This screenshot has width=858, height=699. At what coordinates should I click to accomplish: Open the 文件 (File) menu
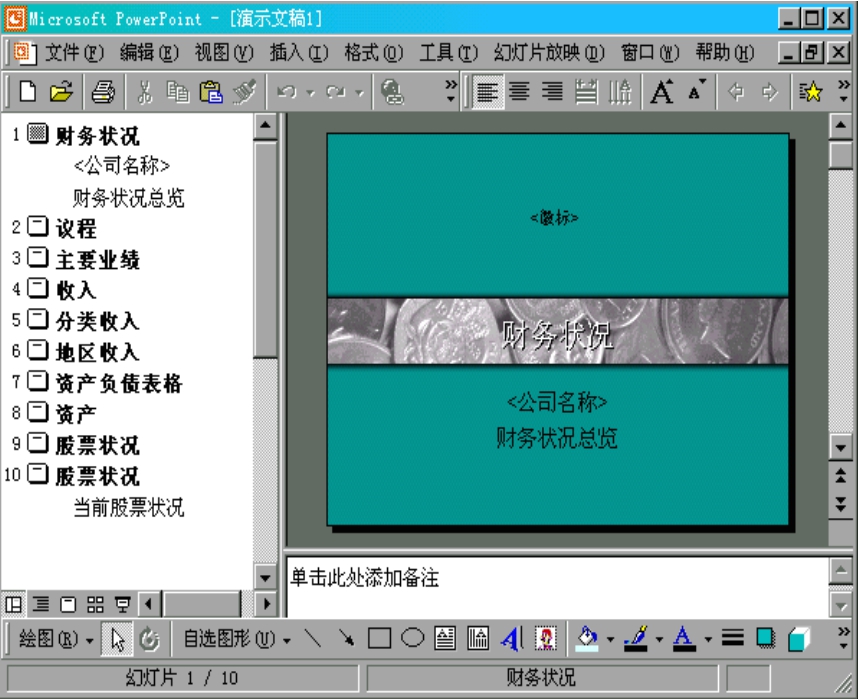(x=74, y=53)
